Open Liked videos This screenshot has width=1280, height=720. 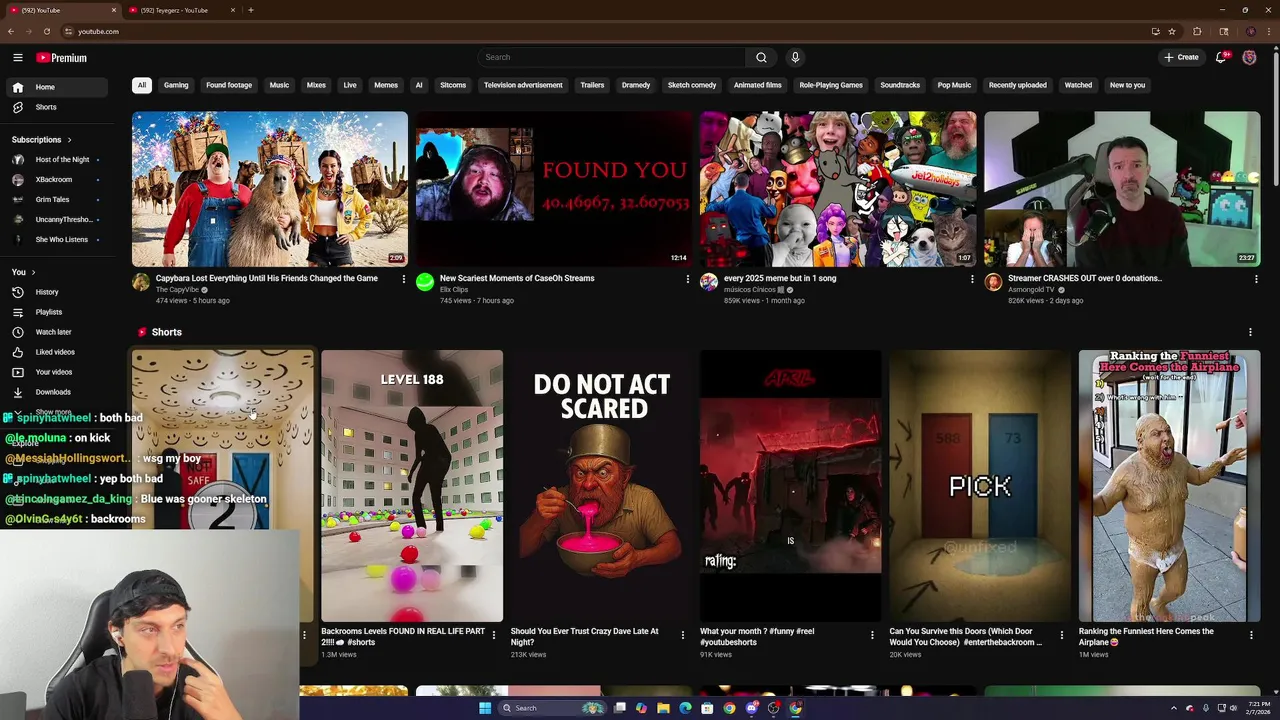[57, 352]
